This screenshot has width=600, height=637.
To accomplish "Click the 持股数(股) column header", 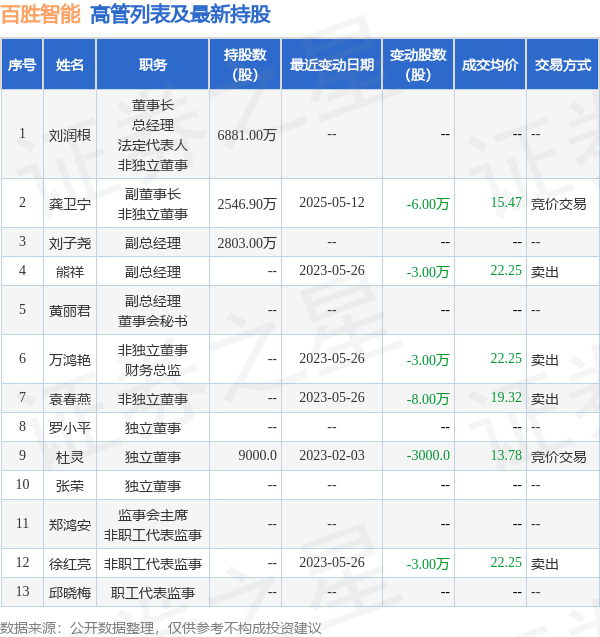I will tap(245, 64).
